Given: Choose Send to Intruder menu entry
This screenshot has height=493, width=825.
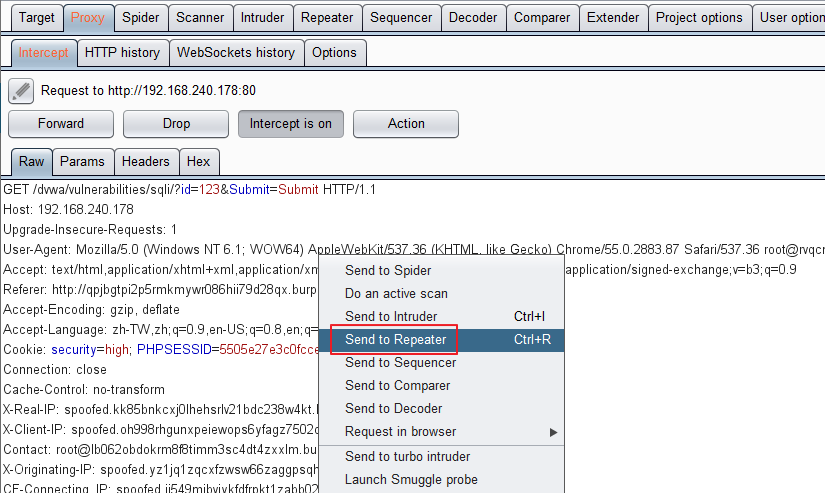Looking at the screenshot, I should [441, 317].
